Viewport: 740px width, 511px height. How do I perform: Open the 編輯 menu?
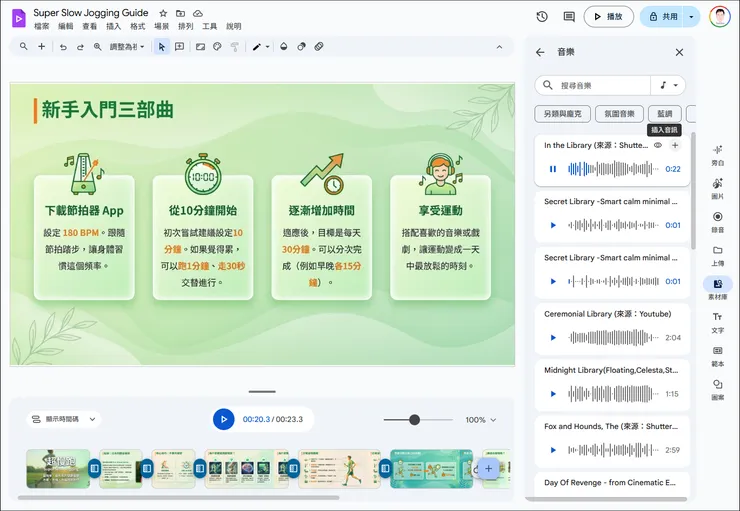66,26
